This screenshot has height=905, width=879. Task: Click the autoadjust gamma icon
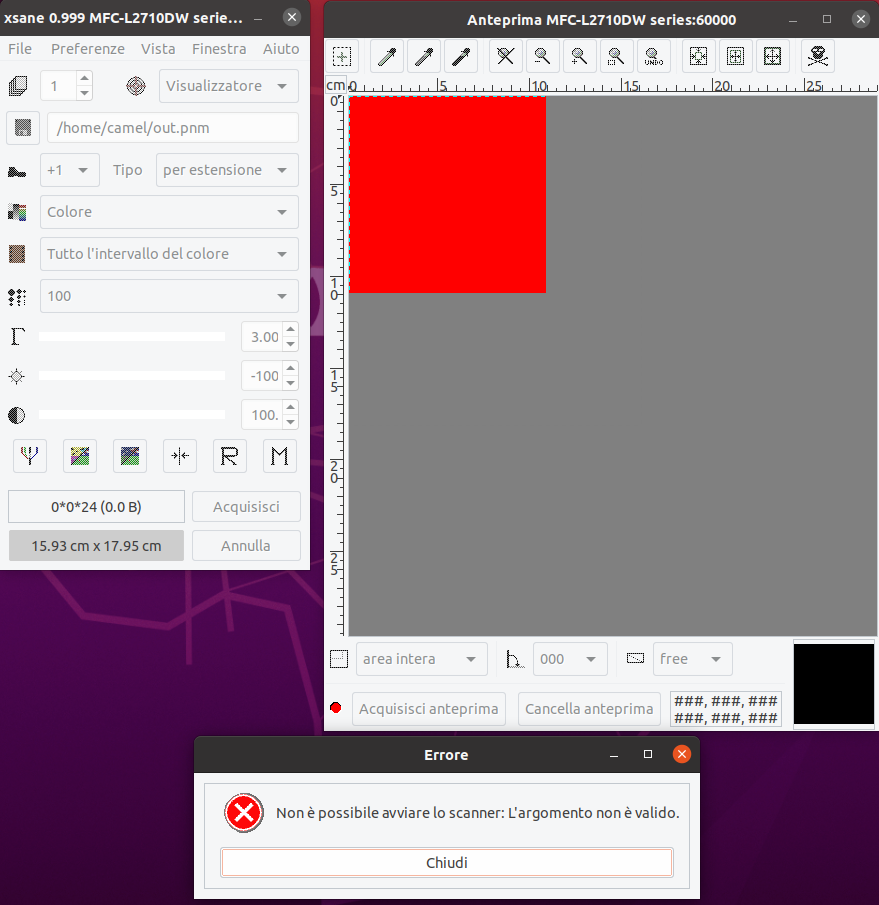click(29, 456)
